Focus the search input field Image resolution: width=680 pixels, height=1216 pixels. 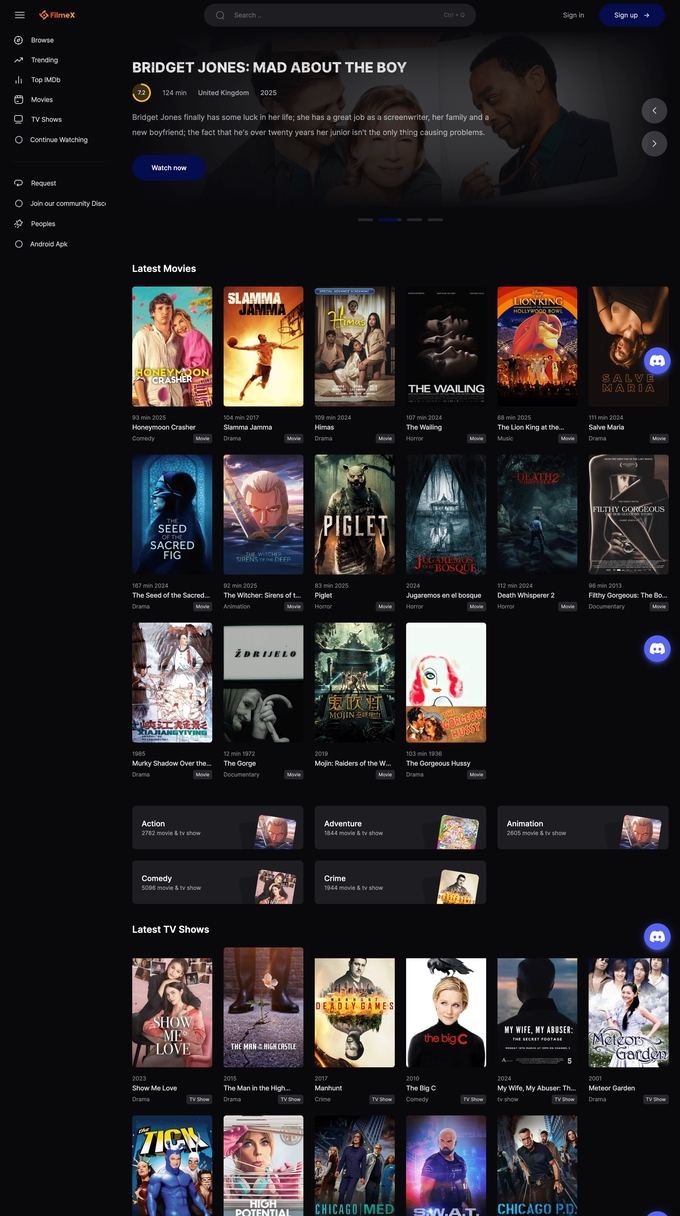340,15
